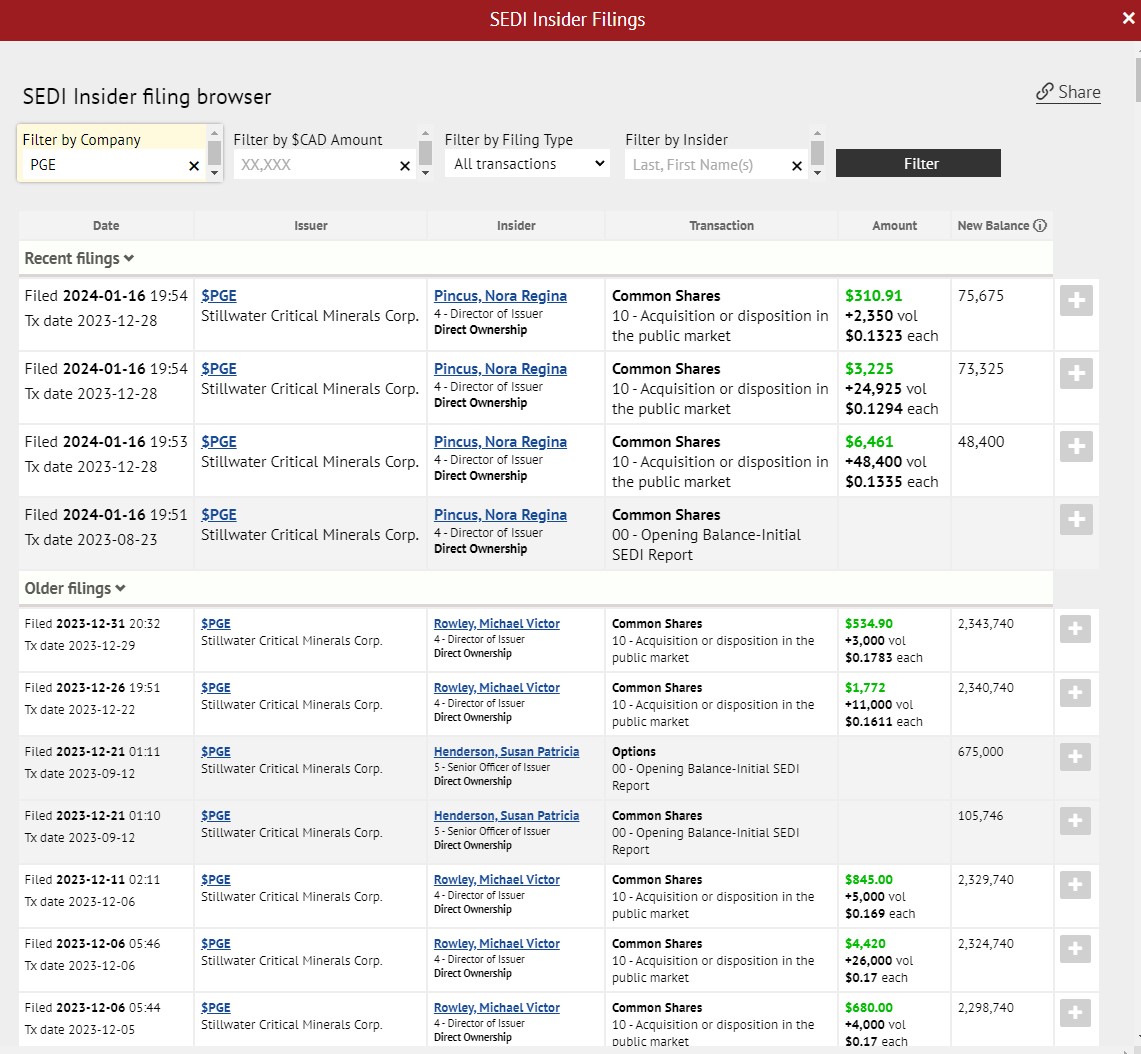Image resolution: width=1141 pixels, height=1054 pixels.
Task: Expand the Henderson Options opening balance row
Action: click(1075, 757)
